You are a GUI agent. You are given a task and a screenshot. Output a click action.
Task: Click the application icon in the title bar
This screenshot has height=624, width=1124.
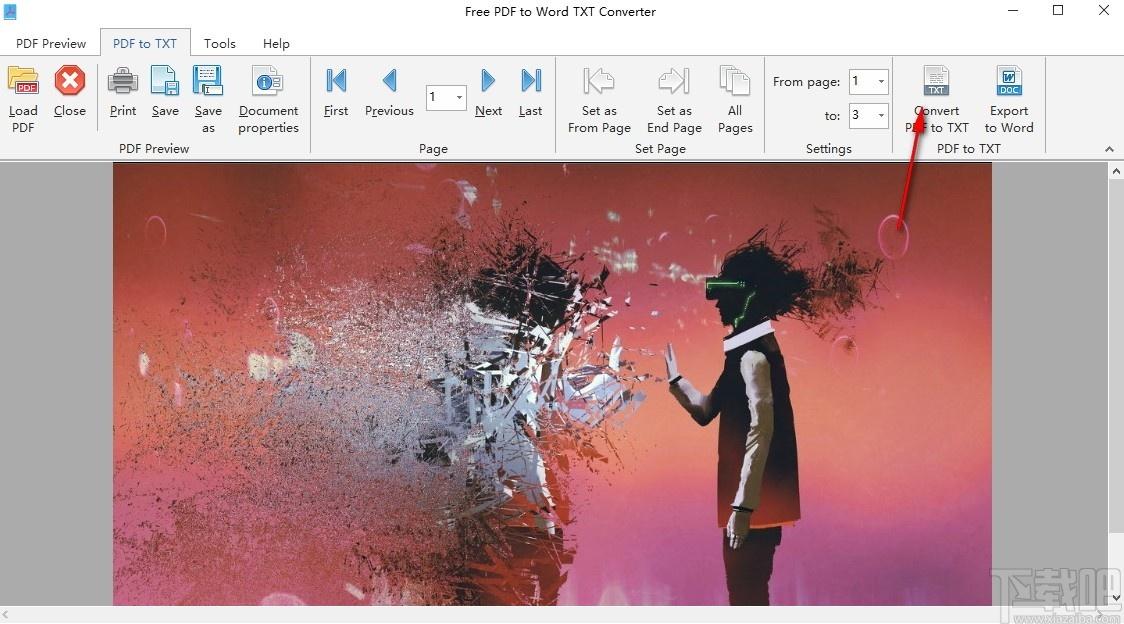pyautogui.click(x=10, y=11)
